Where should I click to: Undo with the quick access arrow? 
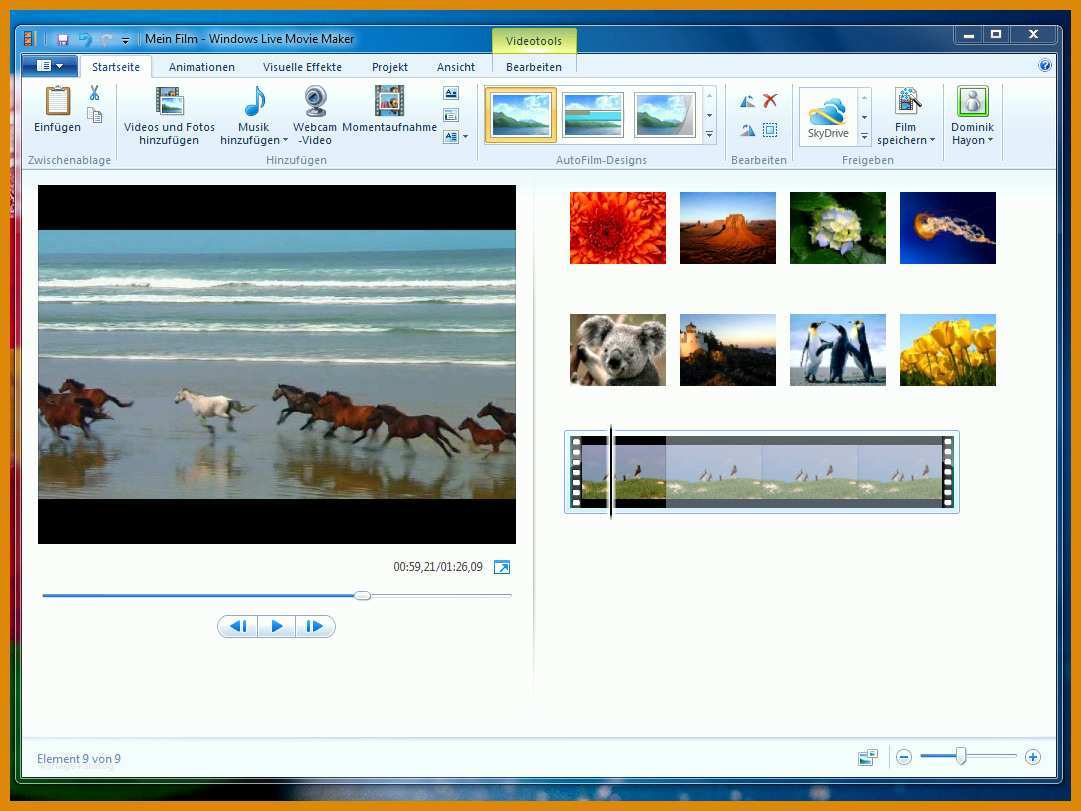tap(85, 40)
